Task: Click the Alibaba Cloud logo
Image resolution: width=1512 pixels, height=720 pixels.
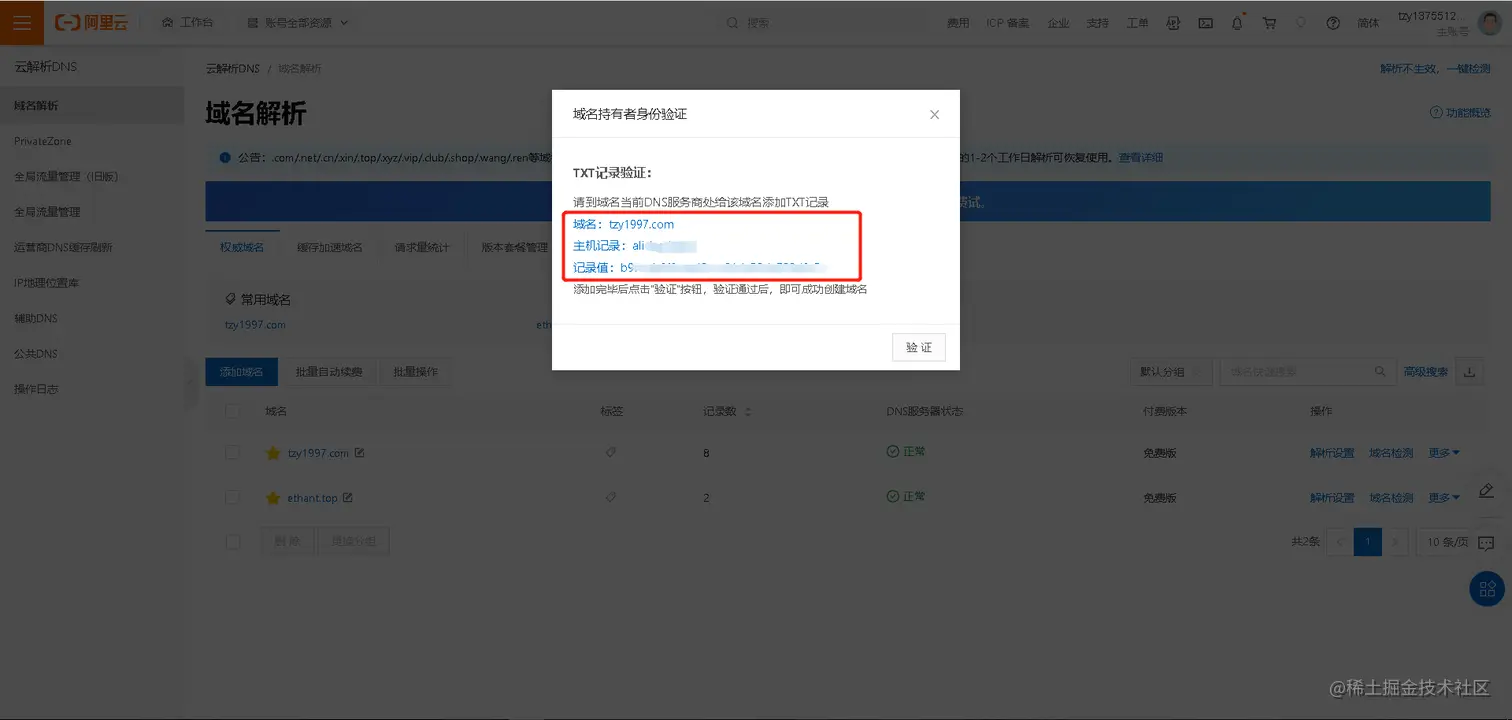Action: click(x=91, y=22)
